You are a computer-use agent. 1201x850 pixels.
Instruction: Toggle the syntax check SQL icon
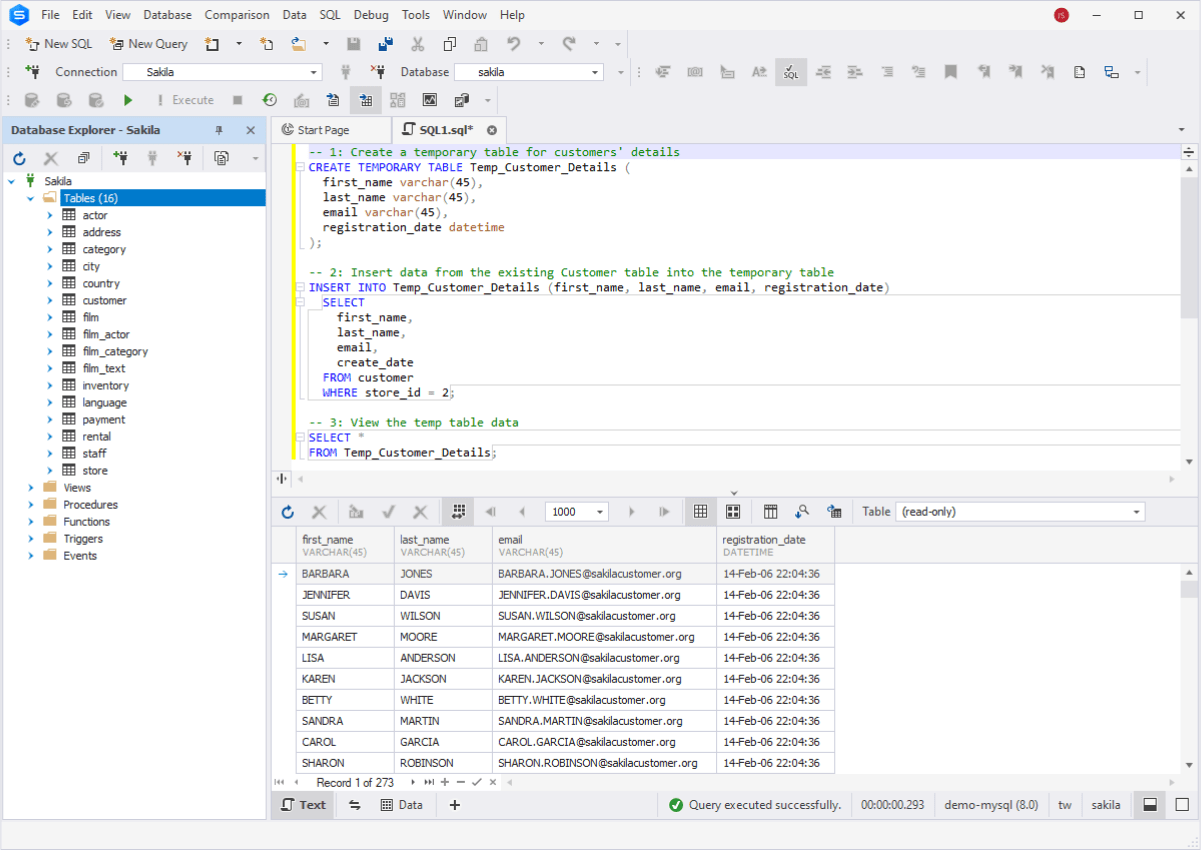791,72
